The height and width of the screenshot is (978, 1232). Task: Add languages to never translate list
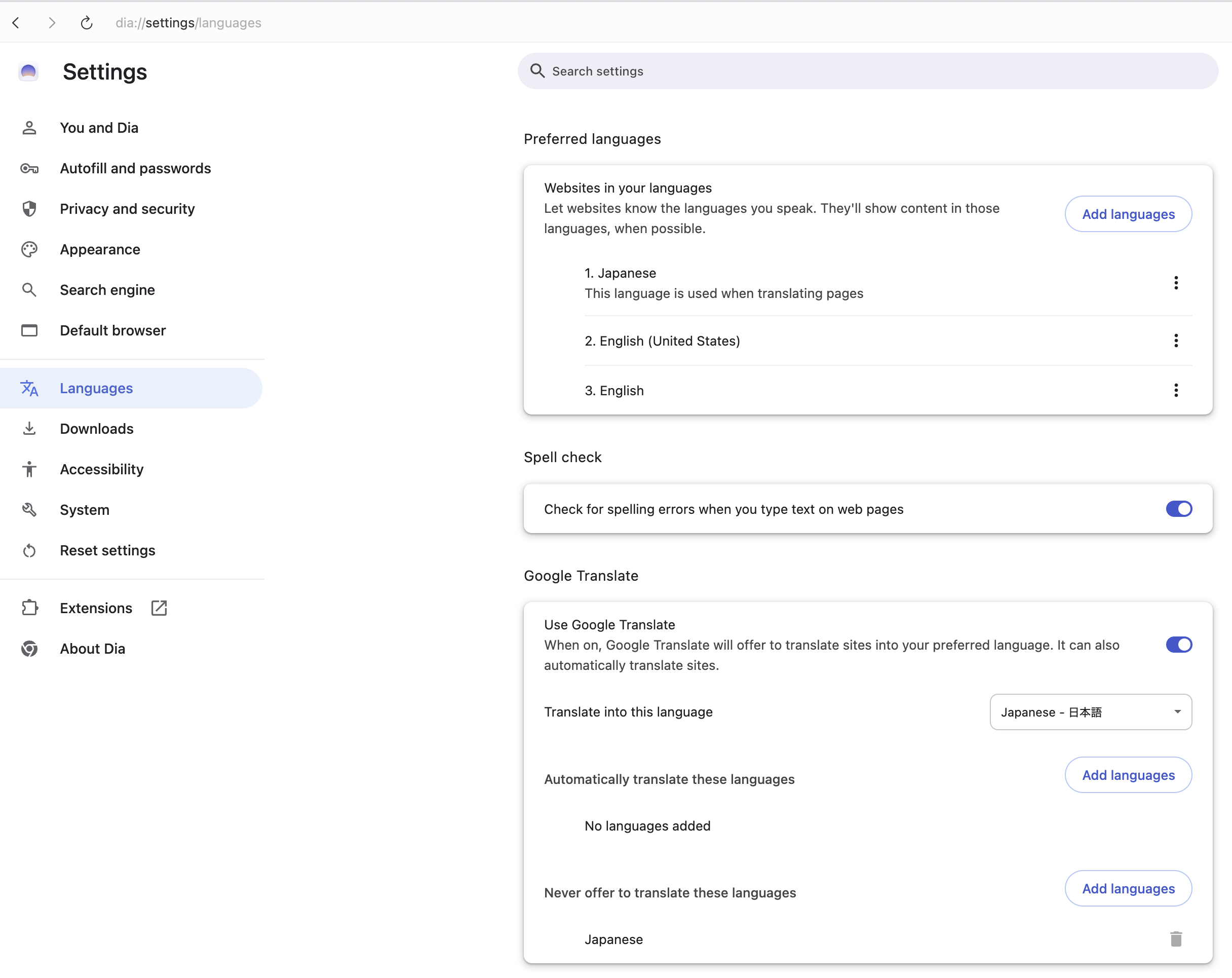tap(1128, 888)
